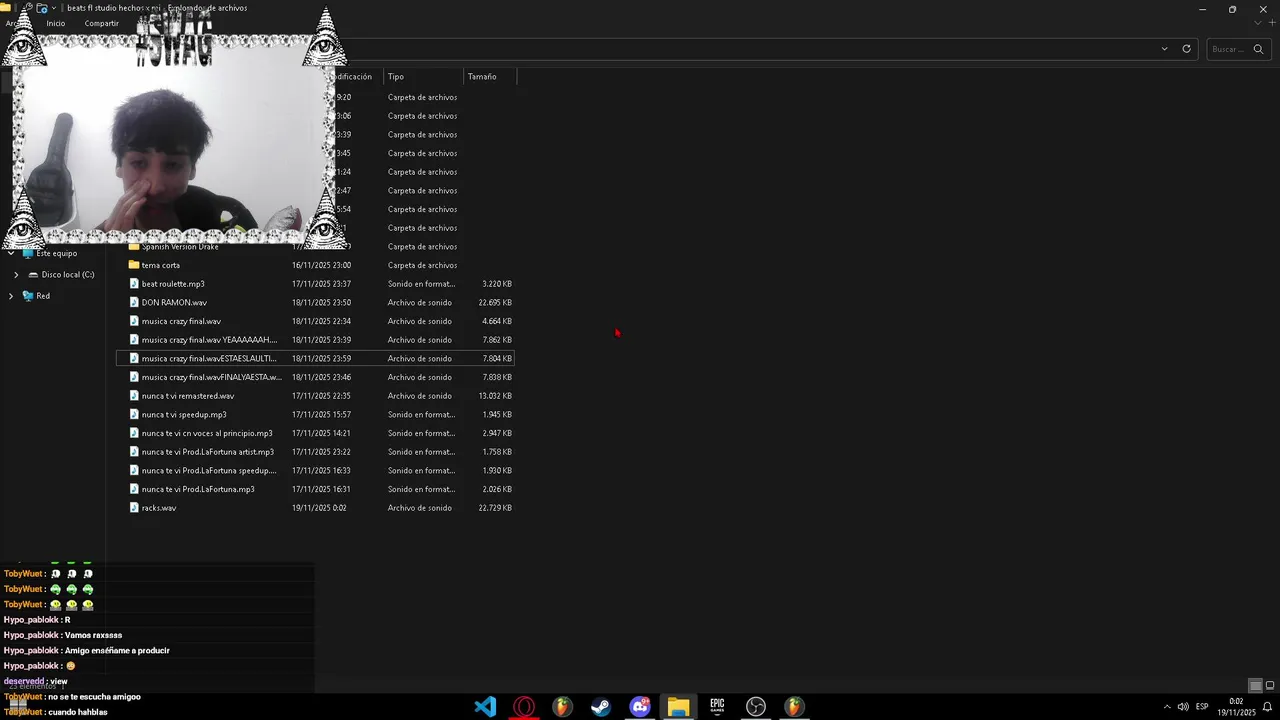
Task: Select musica crazy final.wavESTAESLAULTI file
Action: point(209,358)
